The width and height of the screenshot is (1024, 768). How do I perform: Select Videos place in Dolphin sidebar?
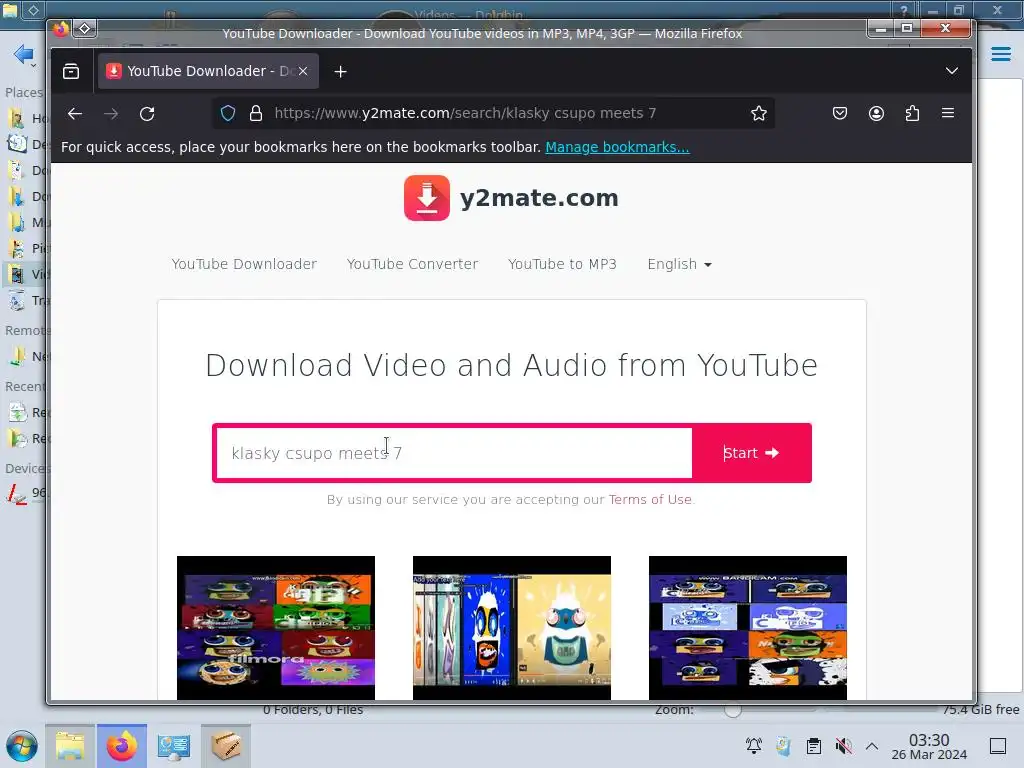pos(26,274)
